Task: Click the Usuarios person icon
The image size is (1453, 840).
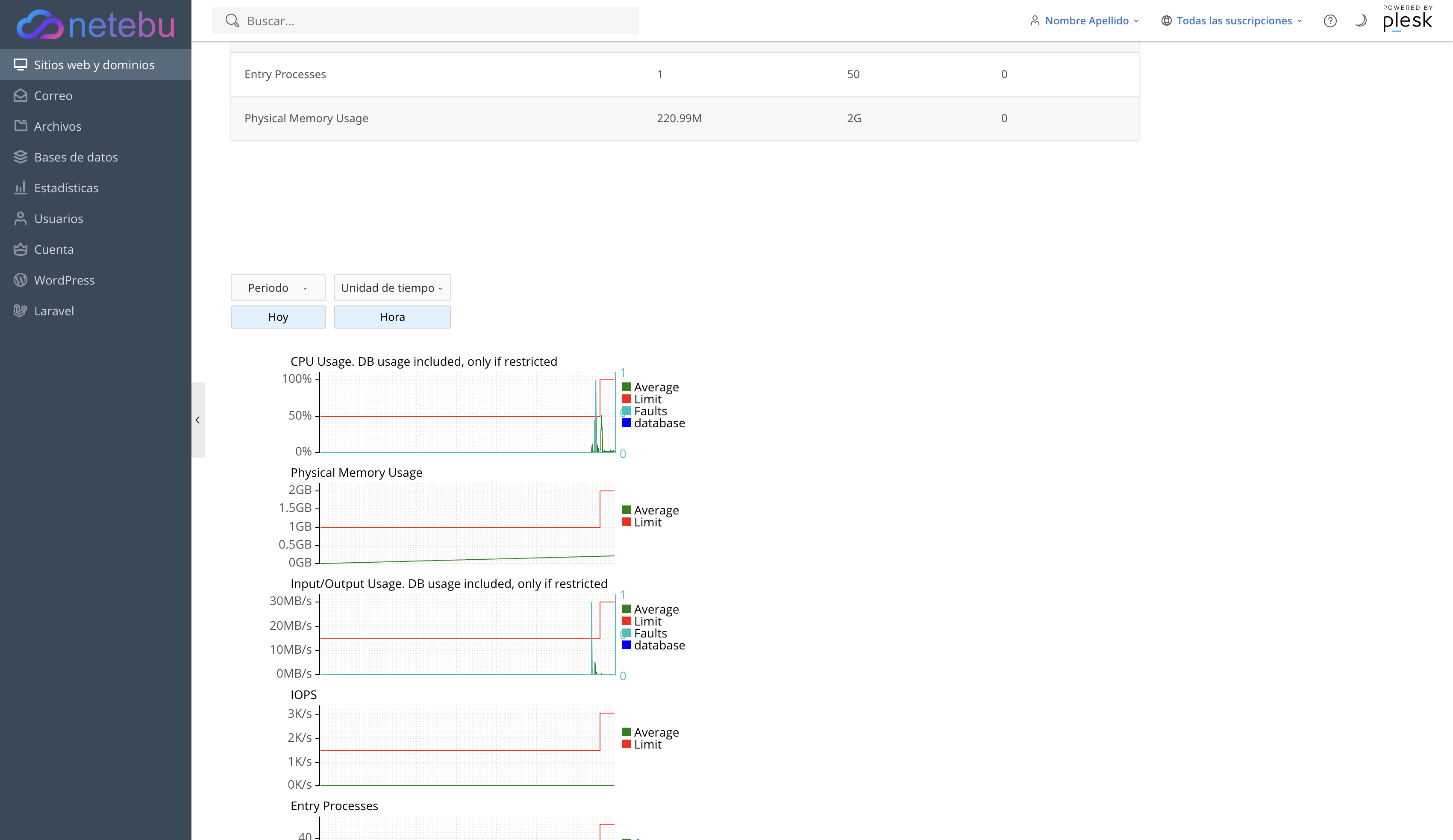Action: [20, 218]
